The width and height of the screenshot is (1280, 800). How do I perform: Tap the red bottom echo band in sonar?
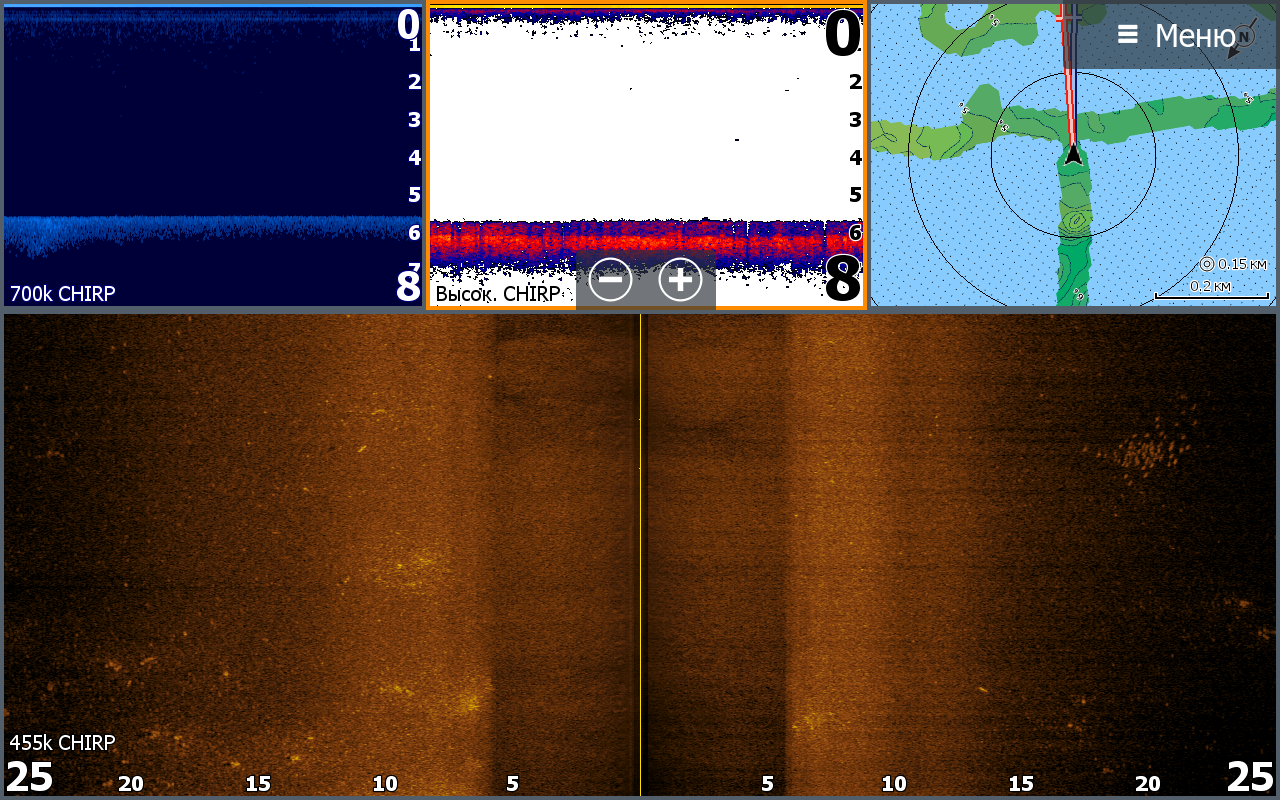(640, 242)
